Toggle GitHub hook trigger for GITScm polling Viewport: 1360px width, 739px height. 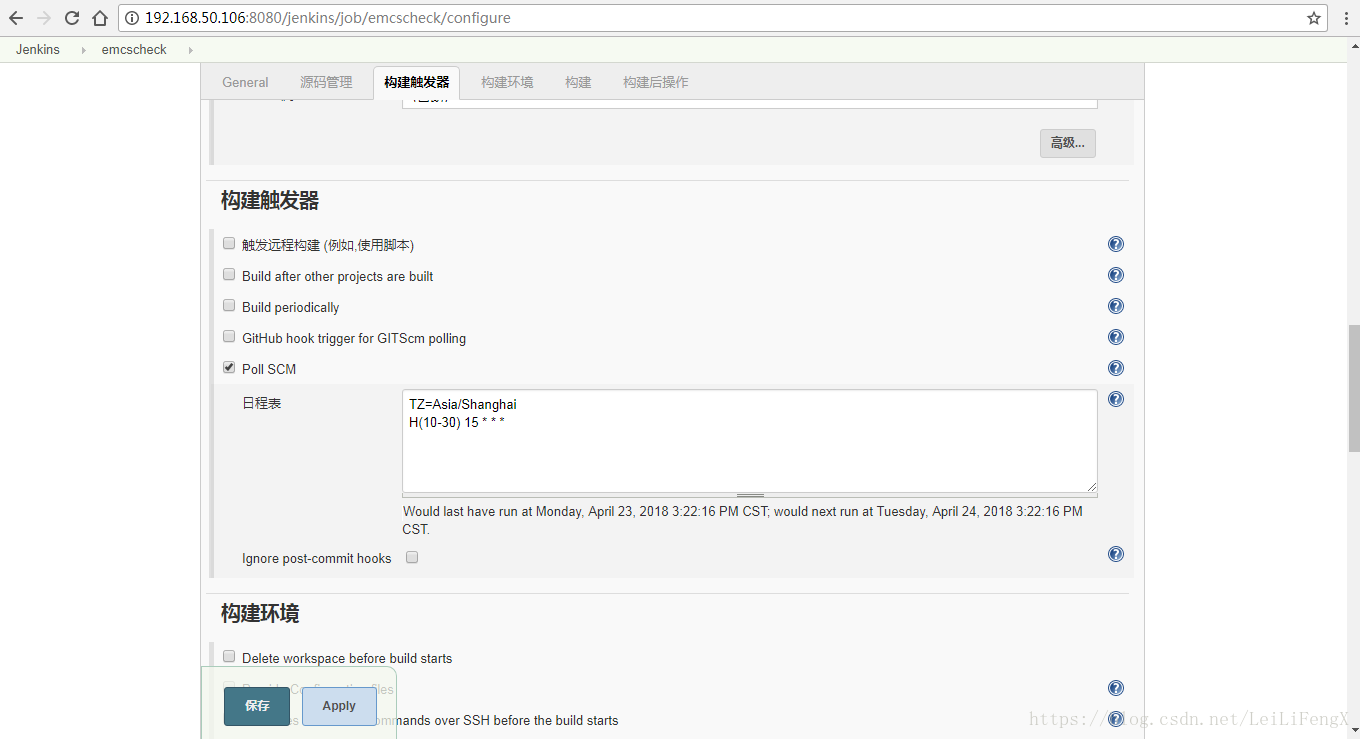(x=229, y=337)
